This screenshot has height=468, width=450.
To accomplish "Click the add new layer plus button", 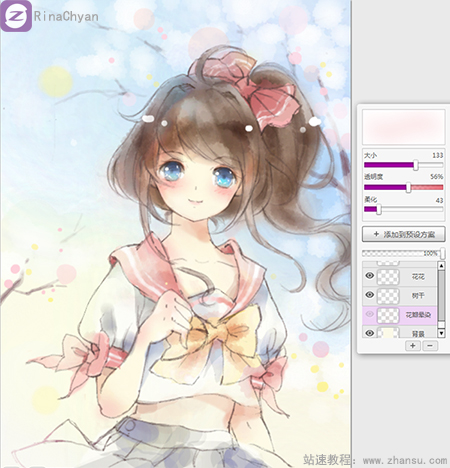I will click(x=413, y=346).
